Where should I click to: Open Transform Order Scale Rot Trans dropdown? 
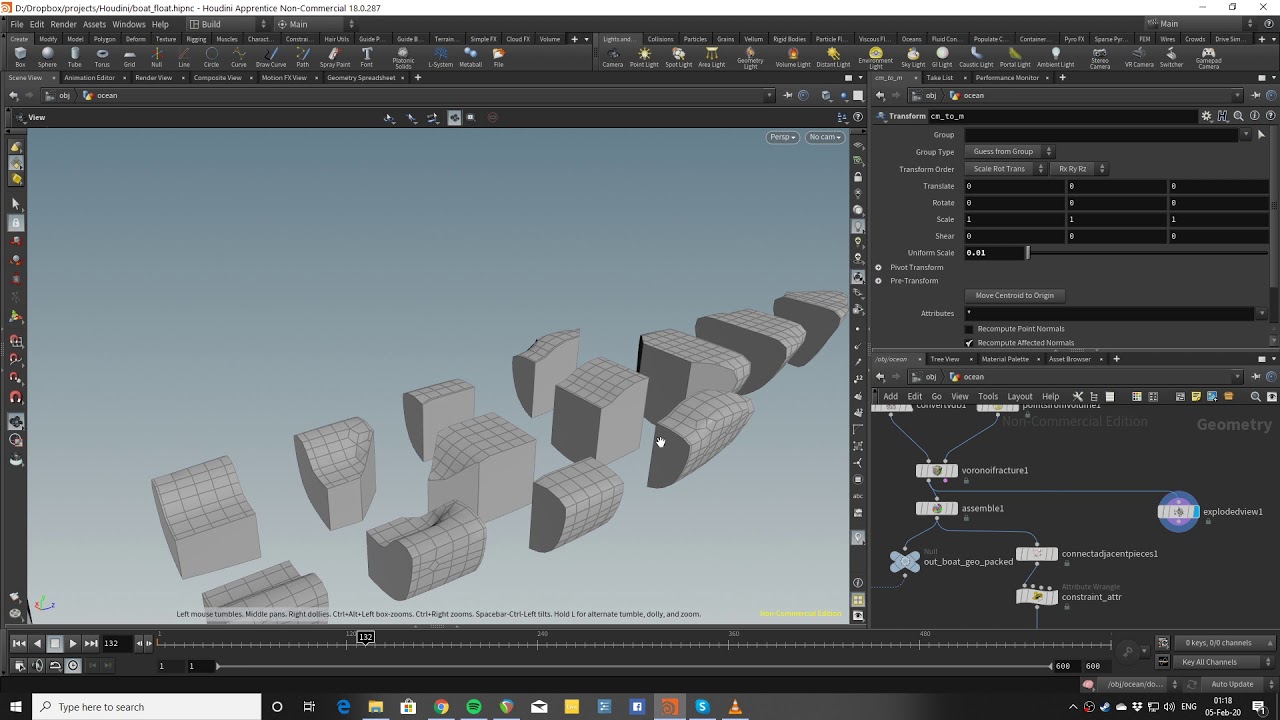click(x=1005, y=169)
